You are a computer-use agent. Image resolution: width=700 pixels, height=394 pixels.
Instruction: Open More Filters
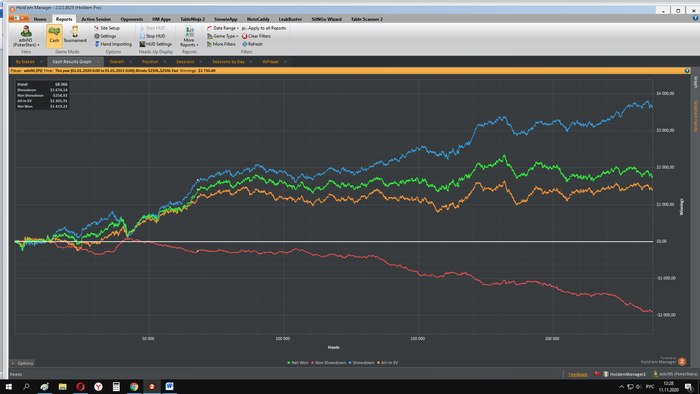(221, 44)
